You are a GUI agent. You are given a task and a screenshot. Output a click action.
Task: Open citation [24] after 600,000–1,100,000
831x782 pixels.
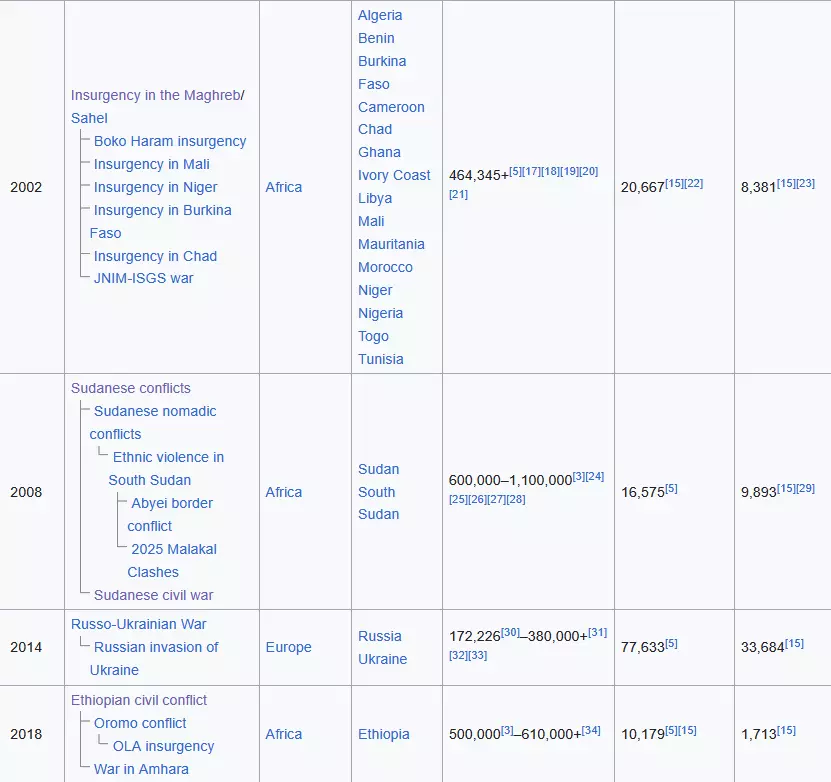(595, 476)
